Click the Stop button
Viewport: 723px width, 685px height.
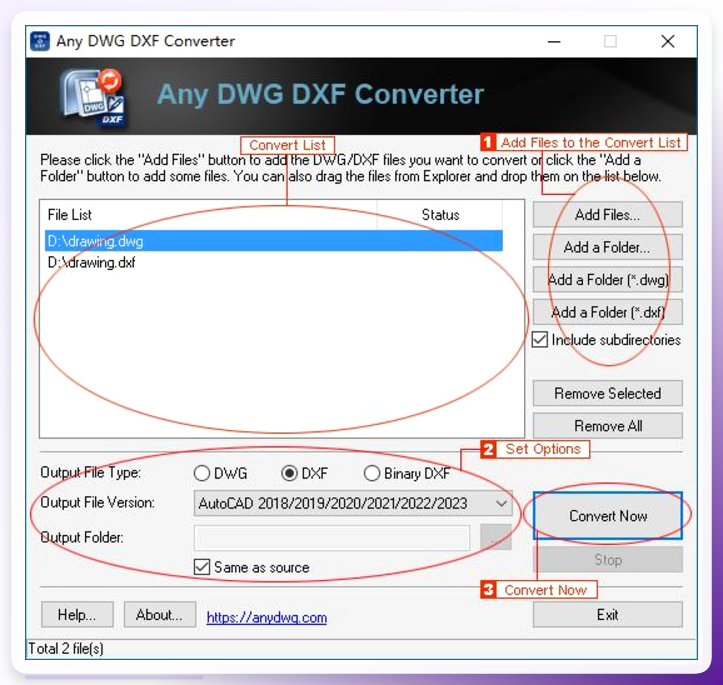pyautogui.click(x=608, y=560)
